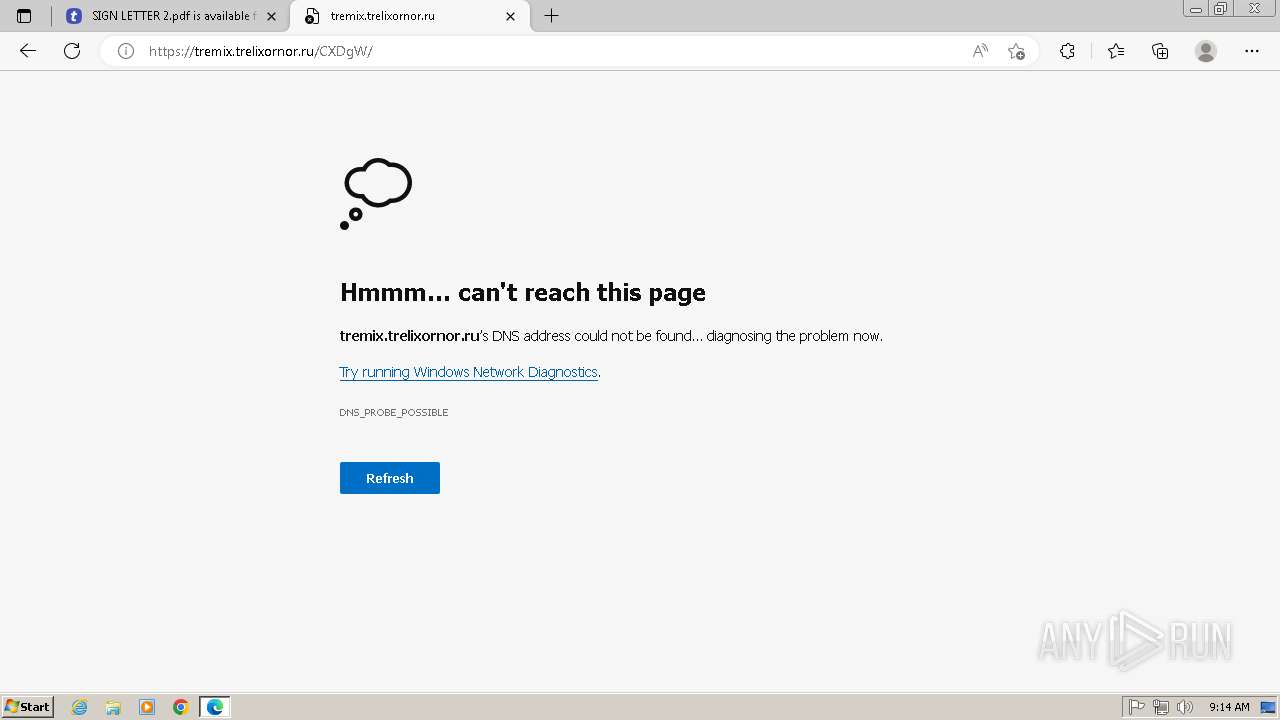The height and width of the screenshot is (720, 1280).
Task: Go back to previous page
Action: (28, 51)
